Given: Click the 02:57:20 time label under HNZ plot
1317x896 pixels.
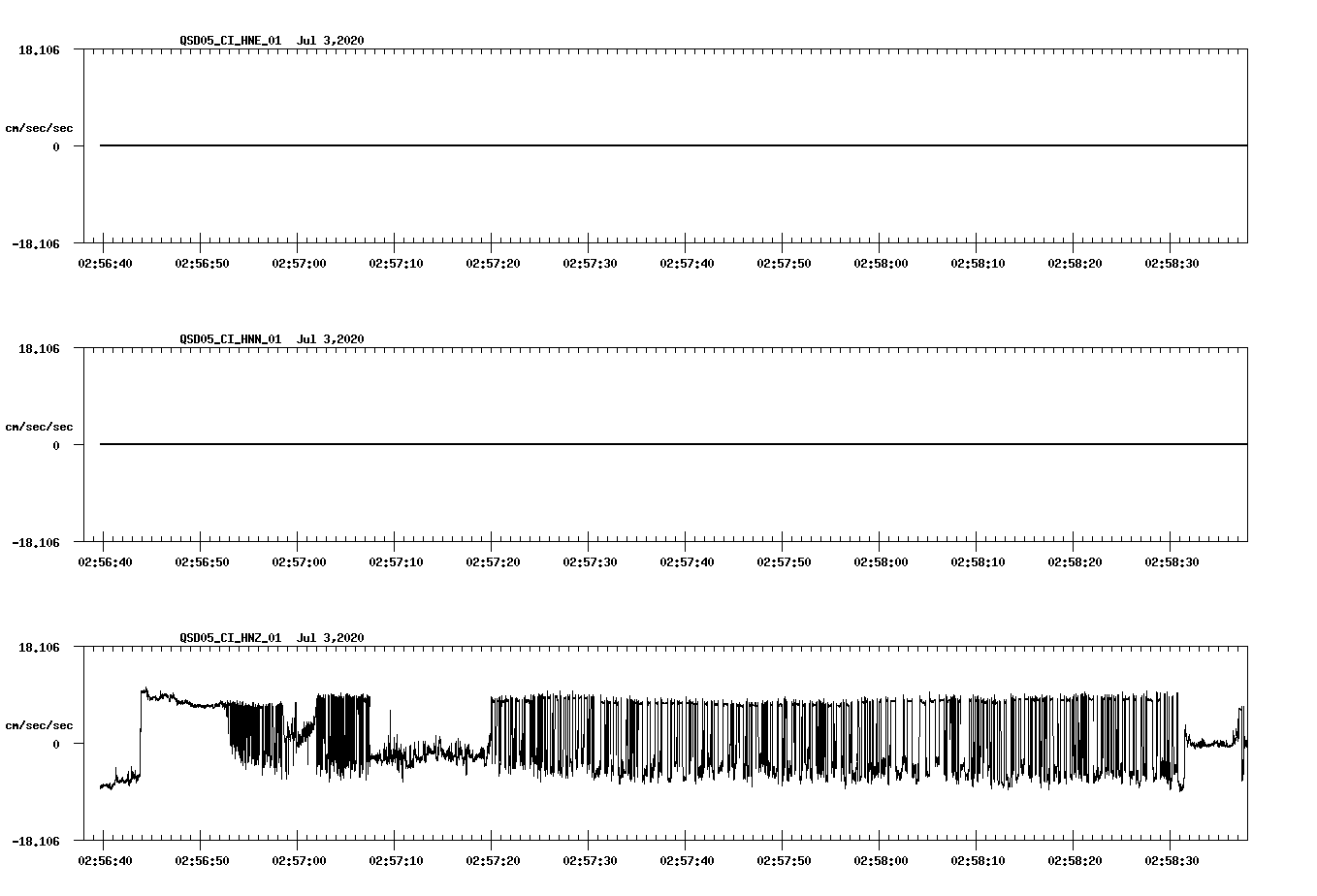Looking at the screenshot, I should click(x=493, y=861).
